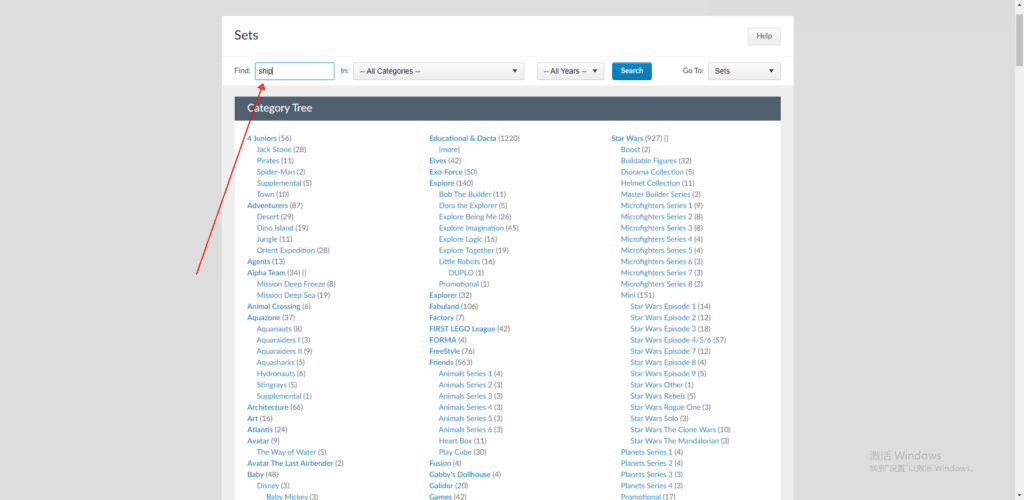Click the Help button
The width and height of the screenshot is (1024, 500).
(x=764, y=36)
